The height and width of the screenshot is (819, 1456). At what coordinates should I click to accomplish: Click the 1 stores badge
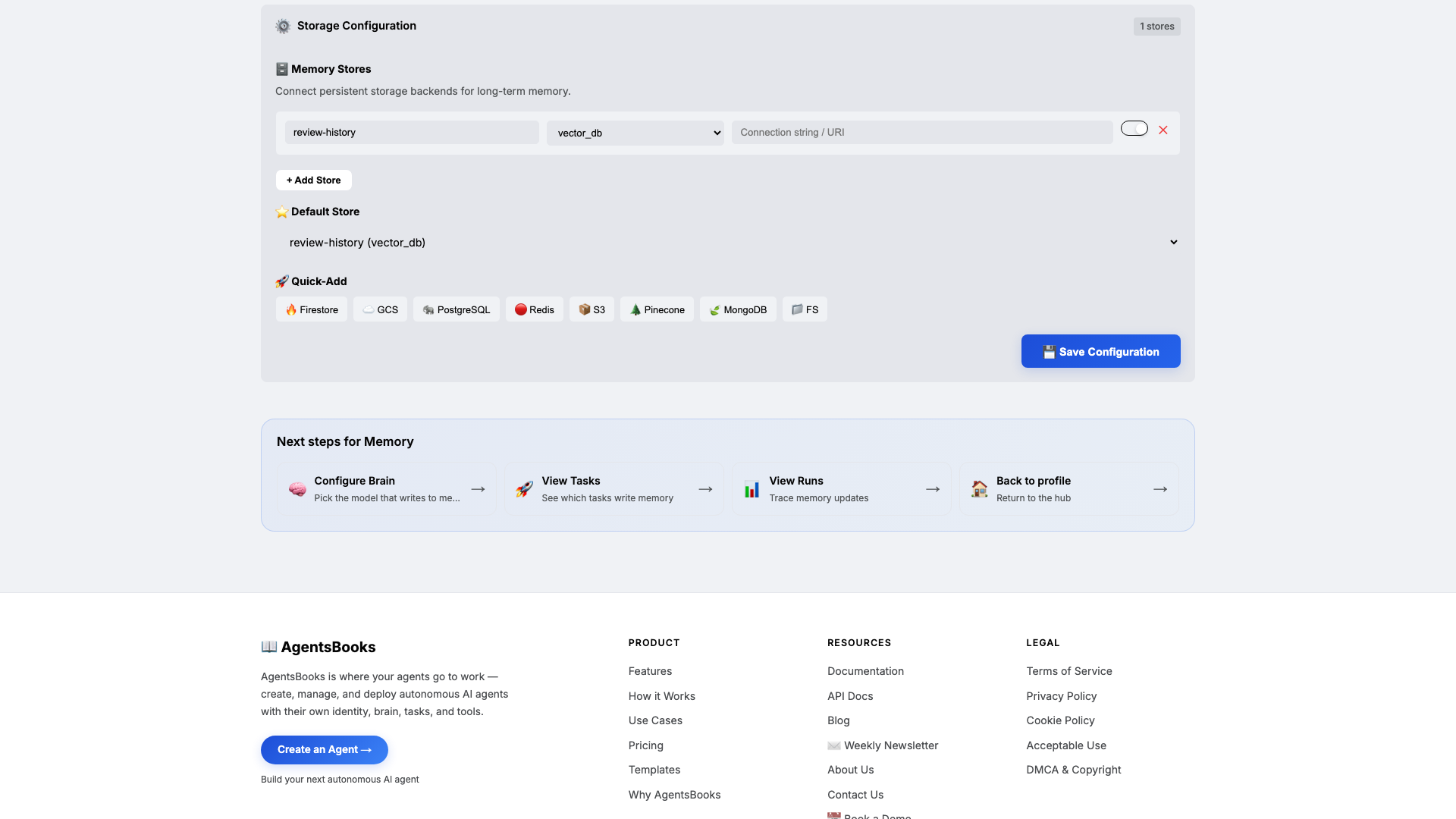(1157, 27)
